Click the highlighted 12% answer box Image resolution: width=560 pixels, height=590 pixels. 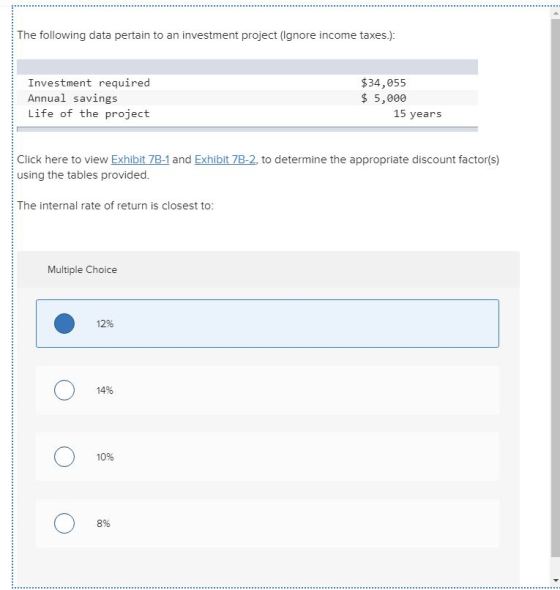click(x=268, y=324)
